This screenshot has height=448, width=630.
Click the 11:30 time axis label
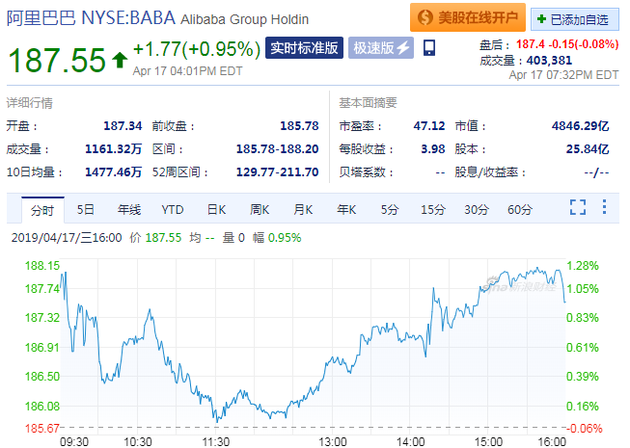tap(216, 442)
